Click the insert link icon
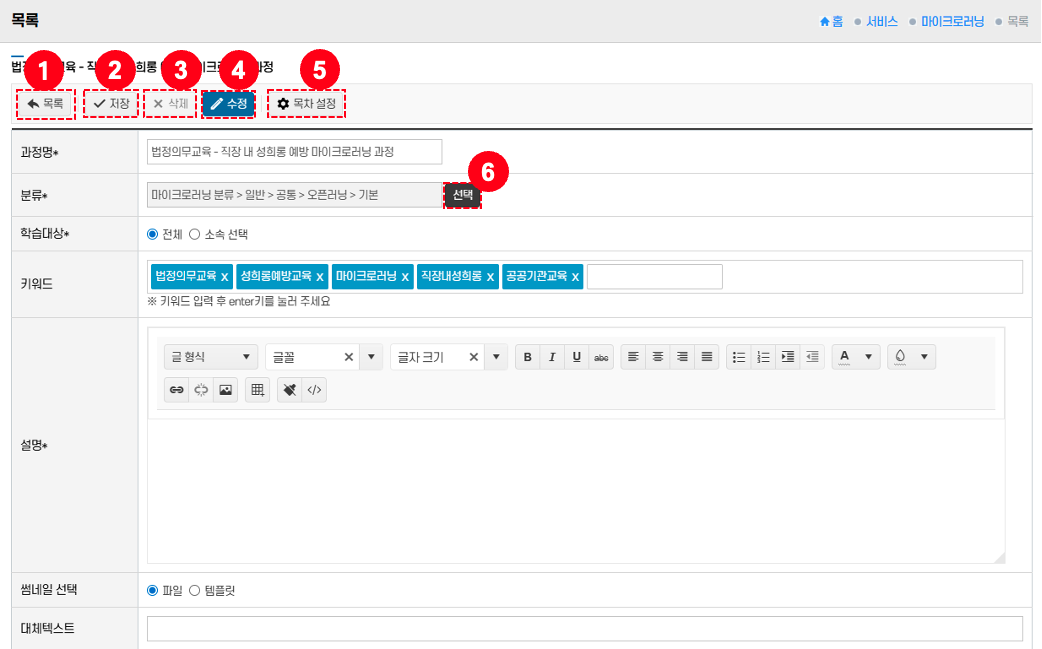The height and width of the screenshot is (649, 1042). (177, 390)
